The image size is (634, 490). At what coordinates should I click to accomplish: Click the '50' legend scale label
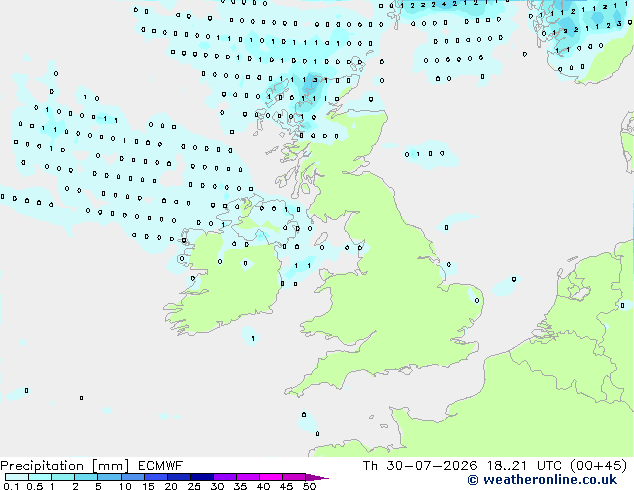309,486
